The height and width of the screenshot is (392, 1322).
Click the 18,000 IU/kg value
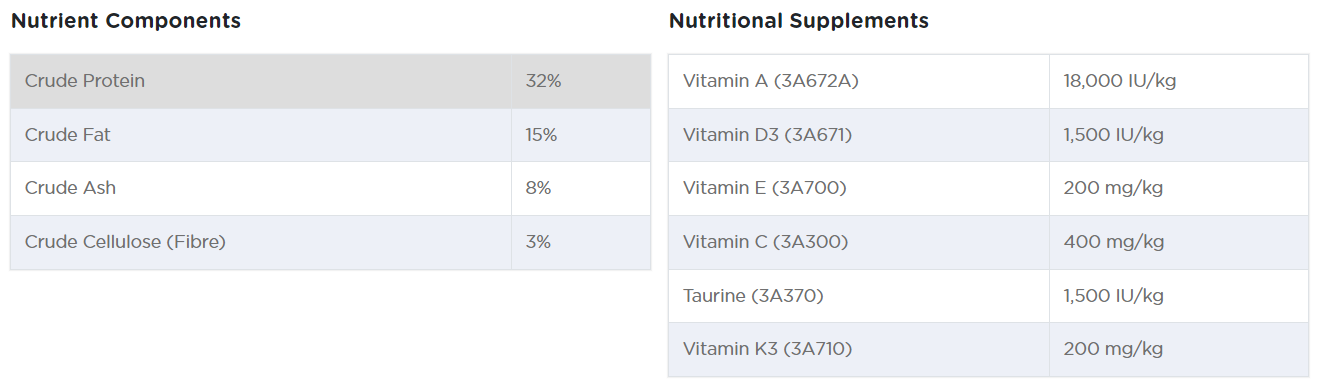tap(1120, 81)
